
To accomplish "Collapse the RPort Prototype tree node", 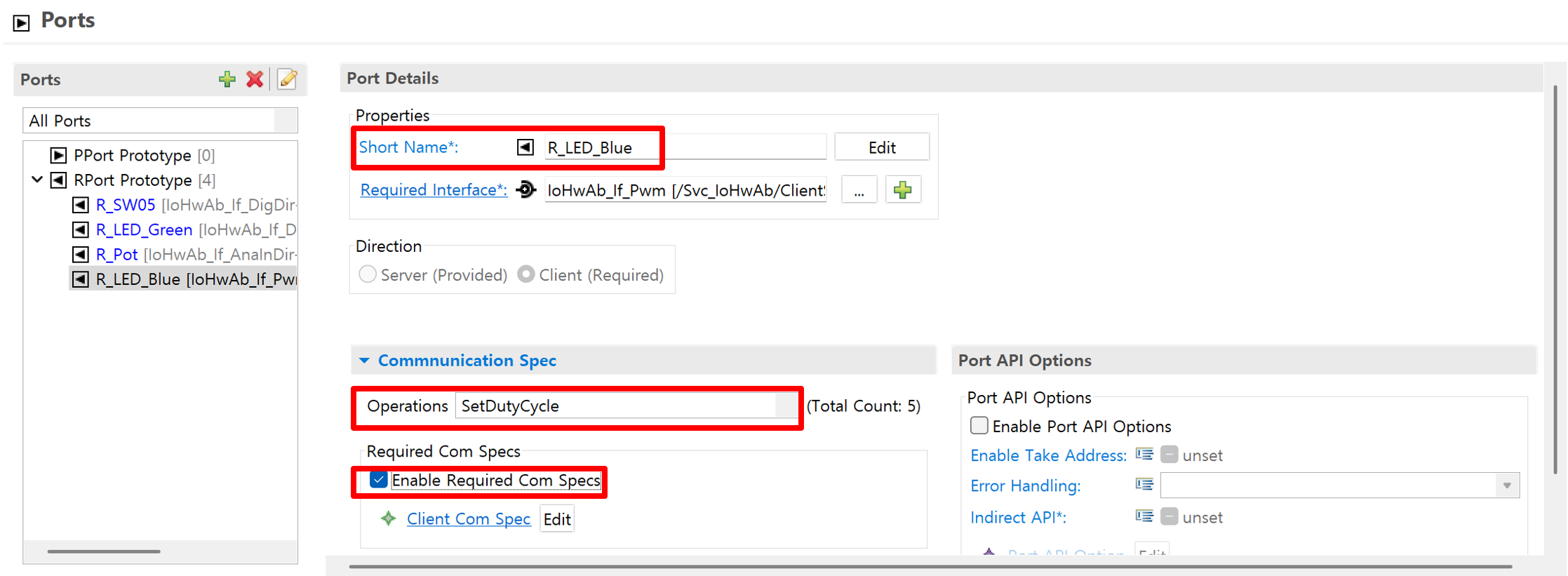I will (x=38, y=180).
